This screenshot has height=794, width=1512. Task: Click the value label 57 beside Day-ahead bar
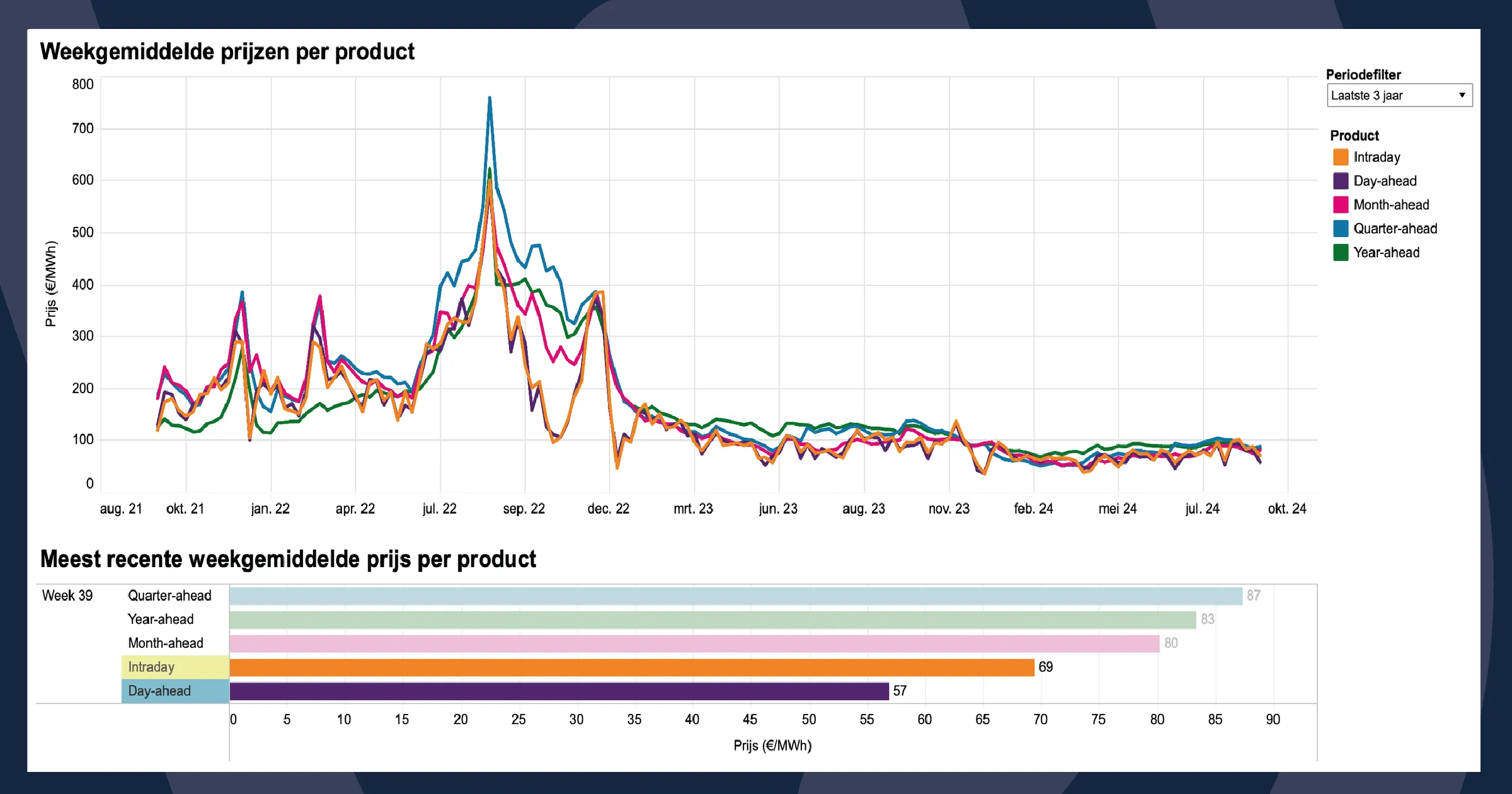tap(900, 691)
